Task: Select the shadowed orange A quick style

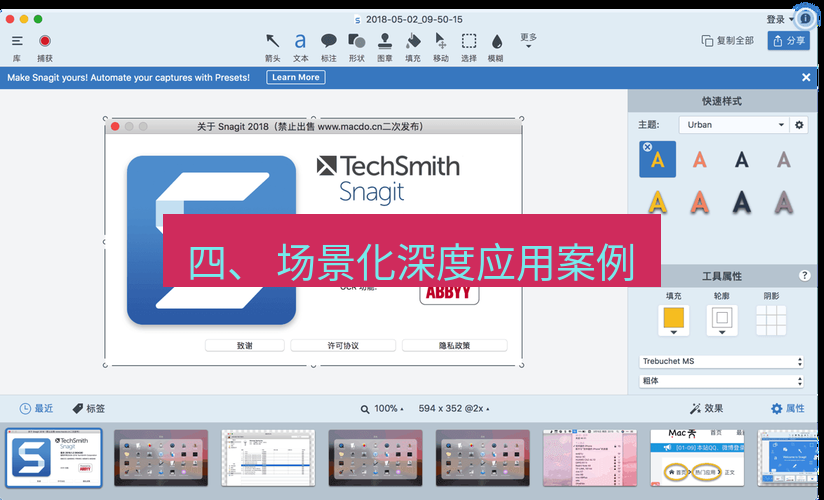Action: (699, 202)
